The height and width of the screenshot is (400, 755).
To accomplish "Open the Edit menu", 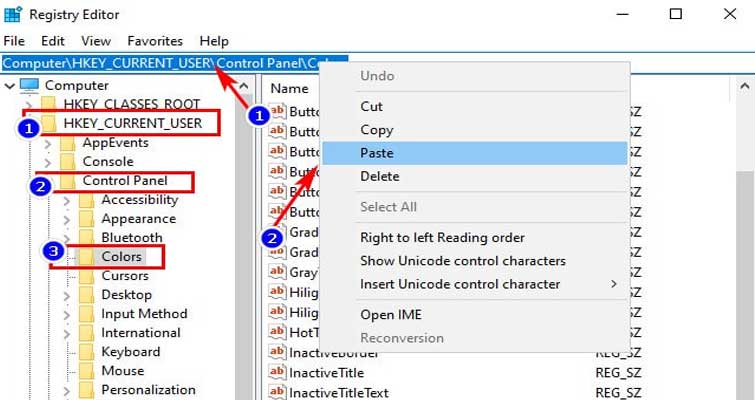I will [52, 41].
